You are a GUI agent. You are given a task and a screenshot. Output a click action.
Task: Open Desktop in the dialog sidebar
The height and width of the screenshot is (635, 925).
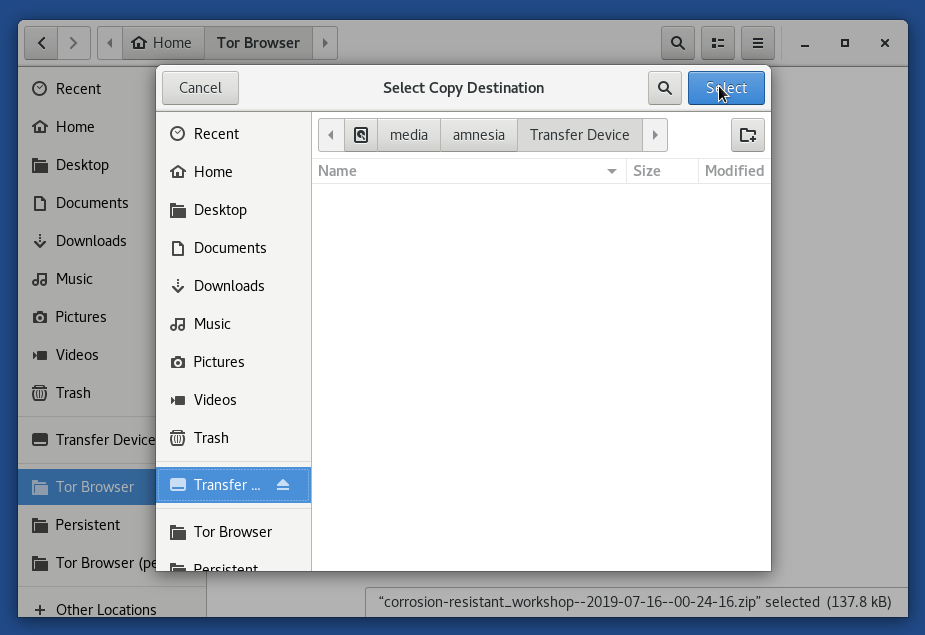coord(234,210)
